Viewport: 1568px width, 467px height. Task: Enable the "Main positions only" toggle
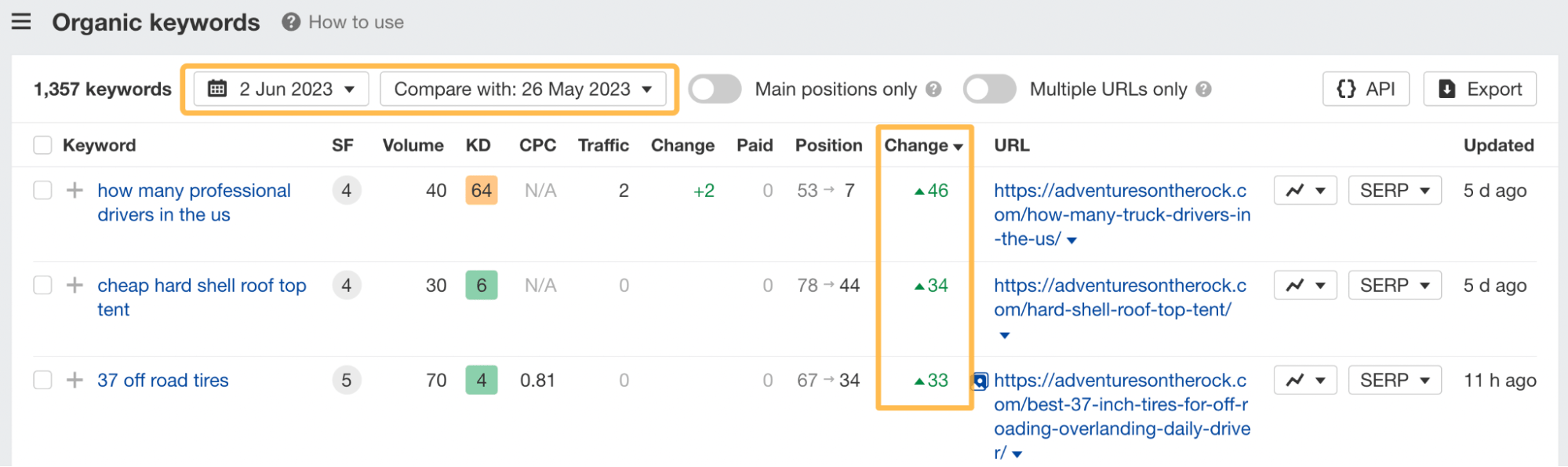click(714, 89)
